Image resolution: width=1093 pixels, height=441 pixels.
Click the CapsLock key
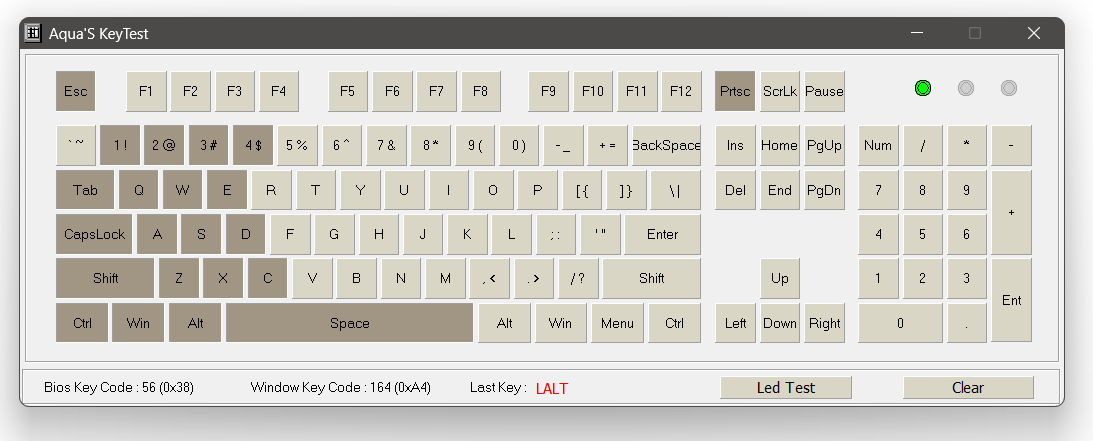pyautogui.click(x=94, y=234)
